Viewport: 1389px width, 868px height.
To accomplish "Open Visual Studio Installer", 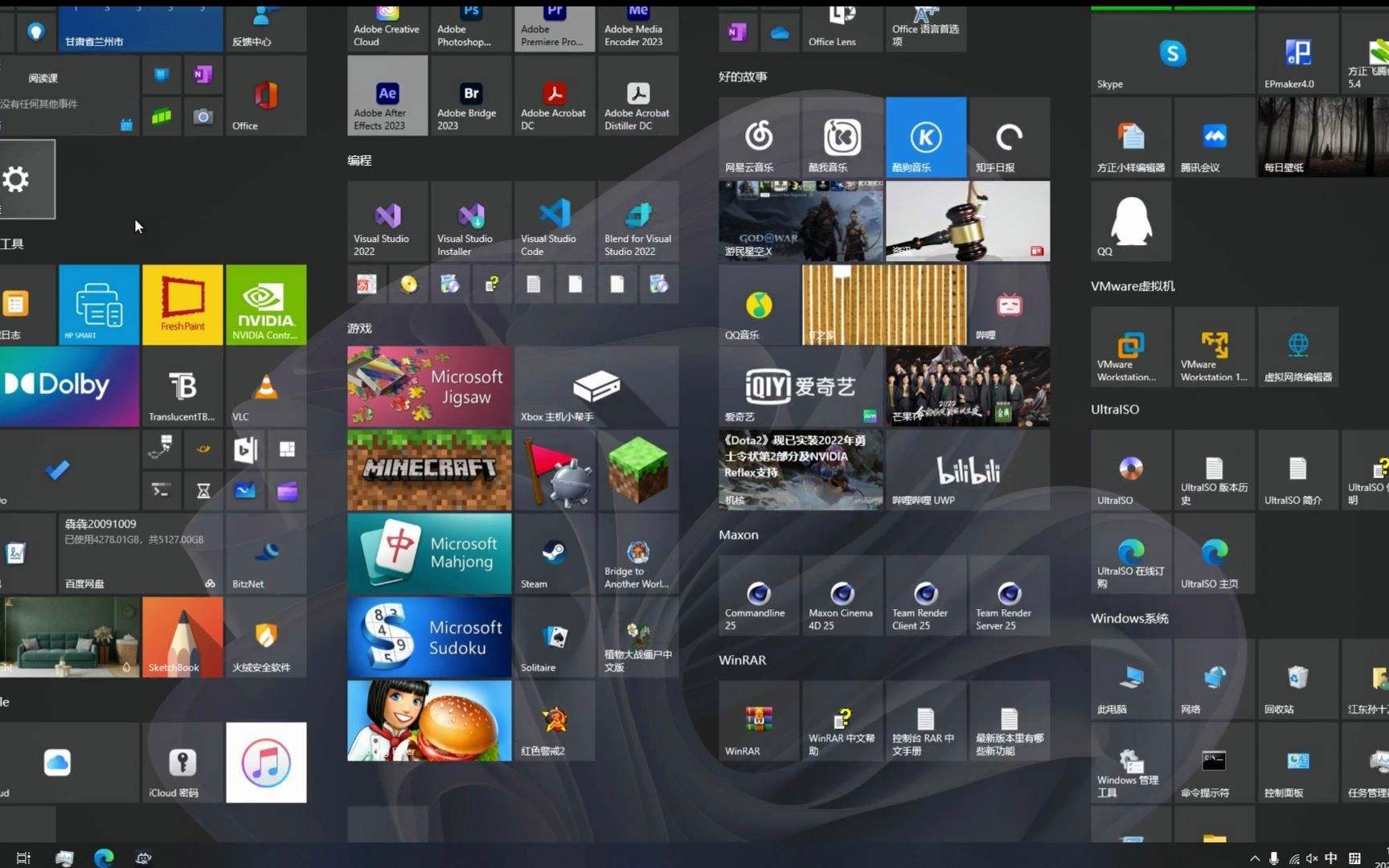I will pos(471,221).
